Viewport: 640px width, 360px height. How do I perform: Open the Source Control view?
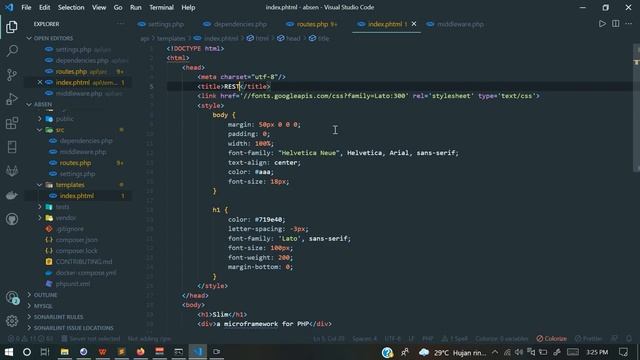click(x=12, y=75)
